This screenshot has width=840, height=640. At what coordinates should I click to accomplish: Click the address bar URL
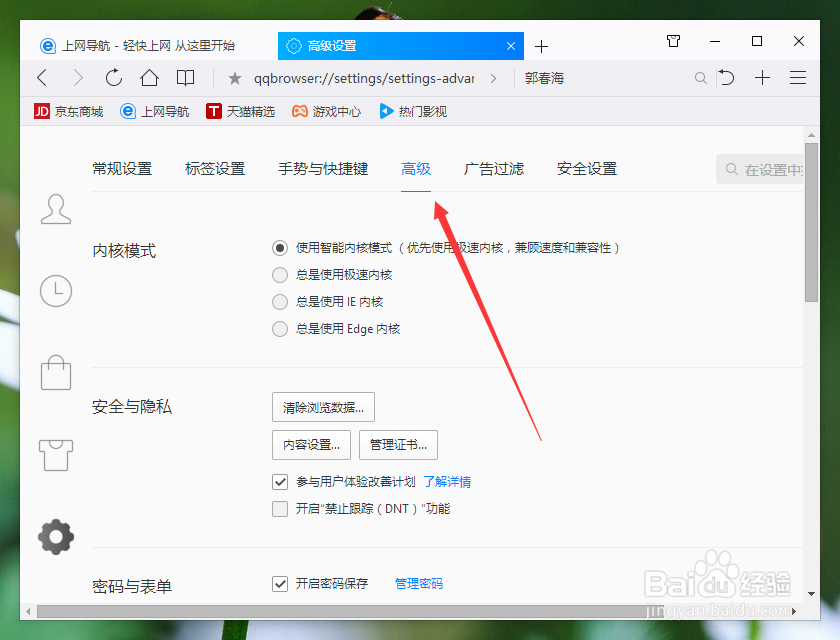364,79
